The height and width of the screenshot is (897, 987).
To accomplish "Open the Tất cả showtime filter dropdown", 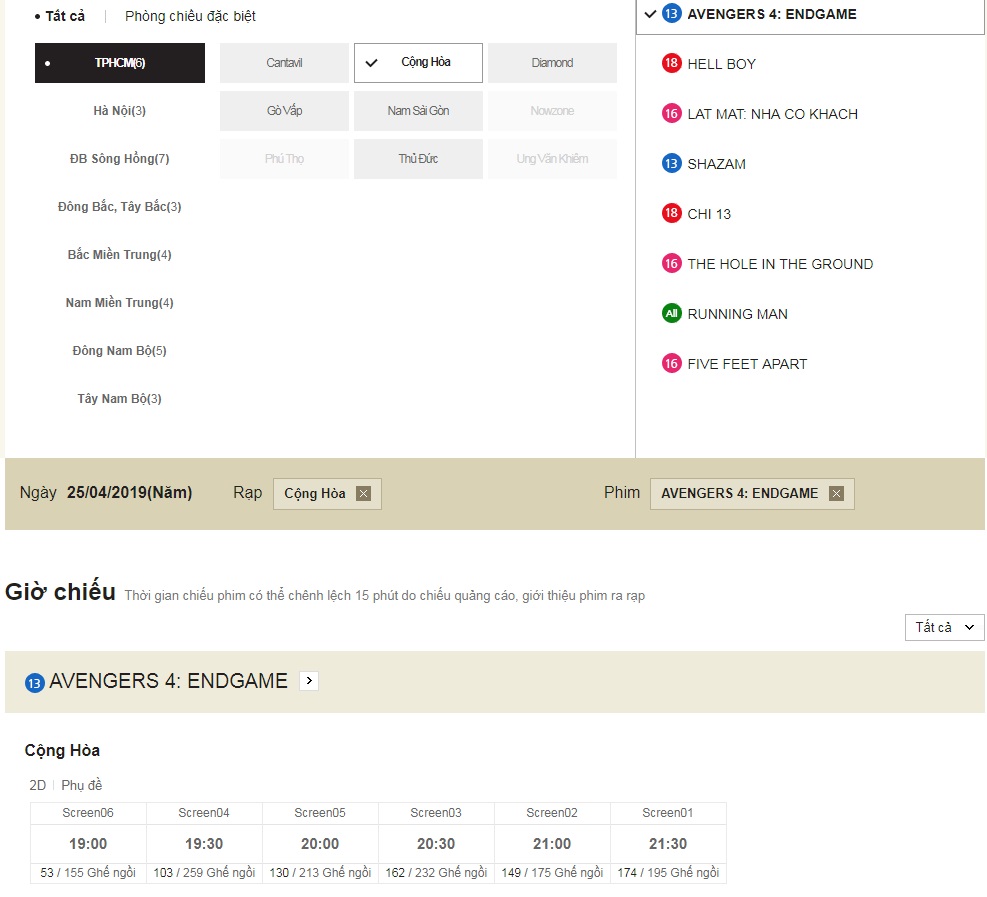I will coord(944,627).
